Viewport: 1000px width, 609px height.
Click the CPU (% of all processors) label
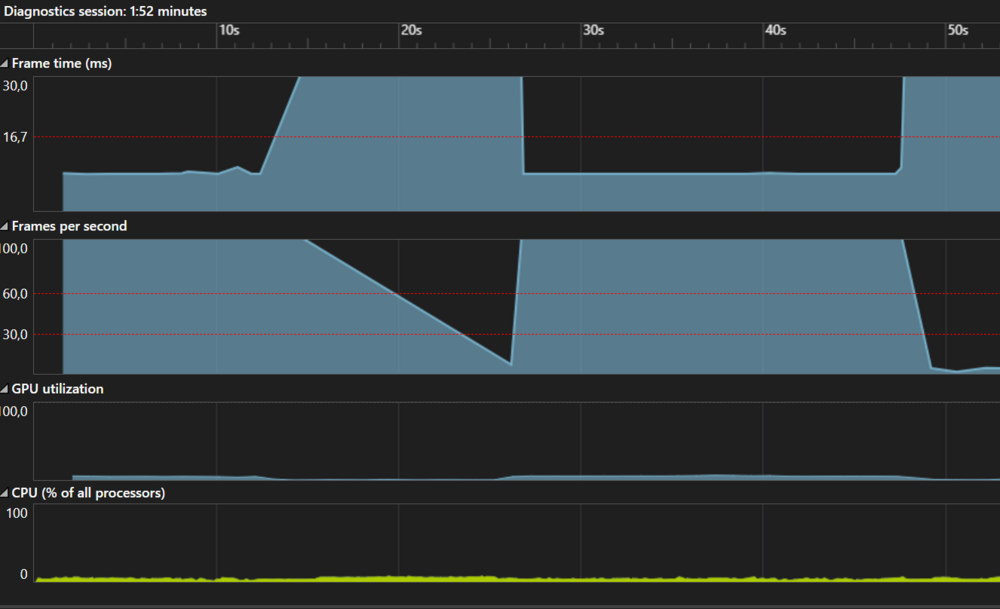pos(88,492)
